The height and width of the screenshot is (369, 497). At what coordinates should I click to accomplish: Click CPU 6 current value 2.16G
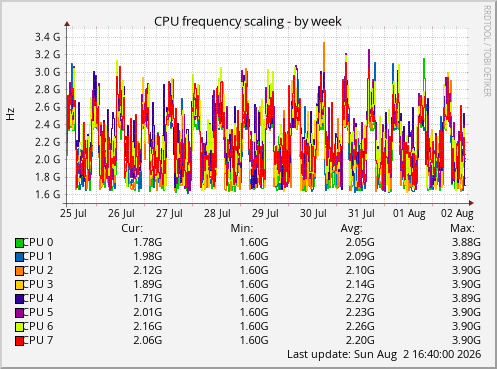click(x=148, y=326)
